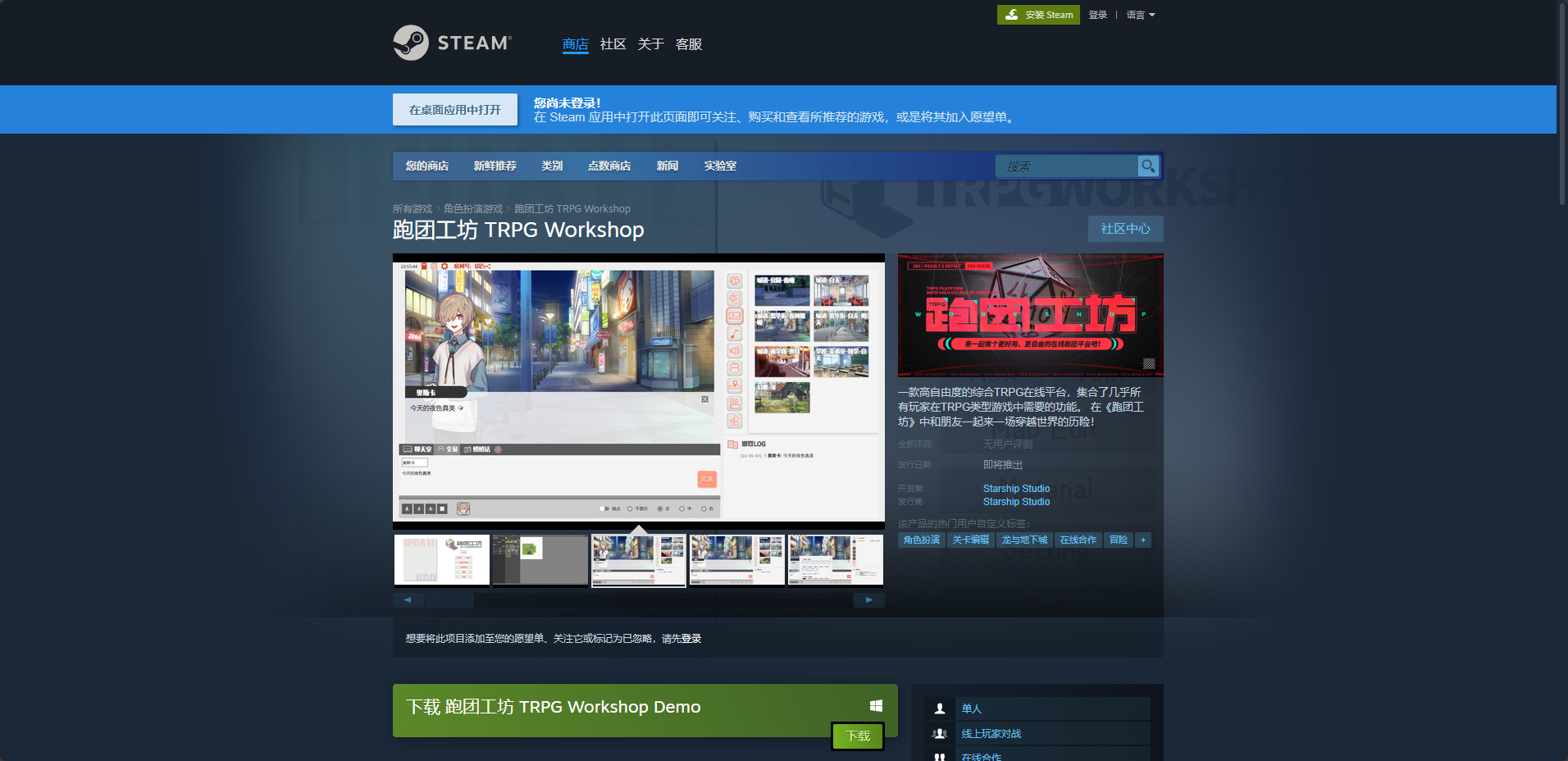Click the green 下载 download button

858,736
